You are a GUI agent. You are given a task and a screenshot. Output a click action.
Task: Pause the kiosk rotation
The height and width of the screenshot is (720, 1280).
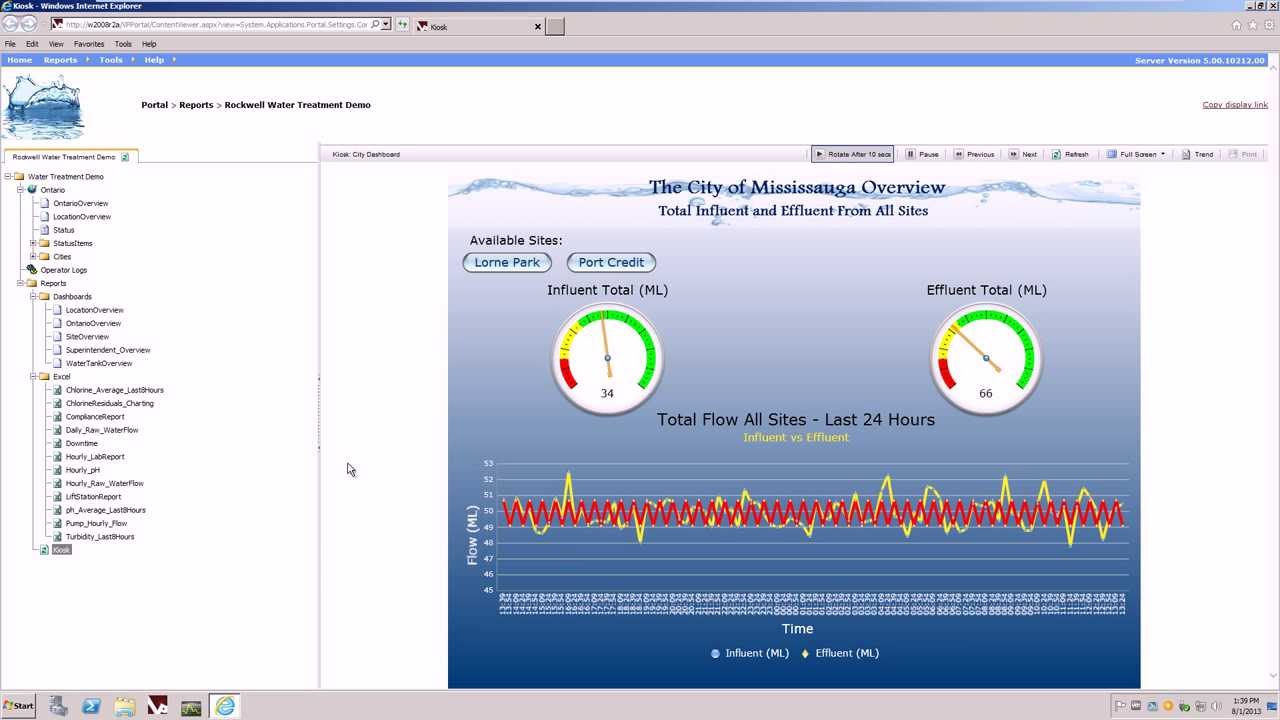coord(922,154)
